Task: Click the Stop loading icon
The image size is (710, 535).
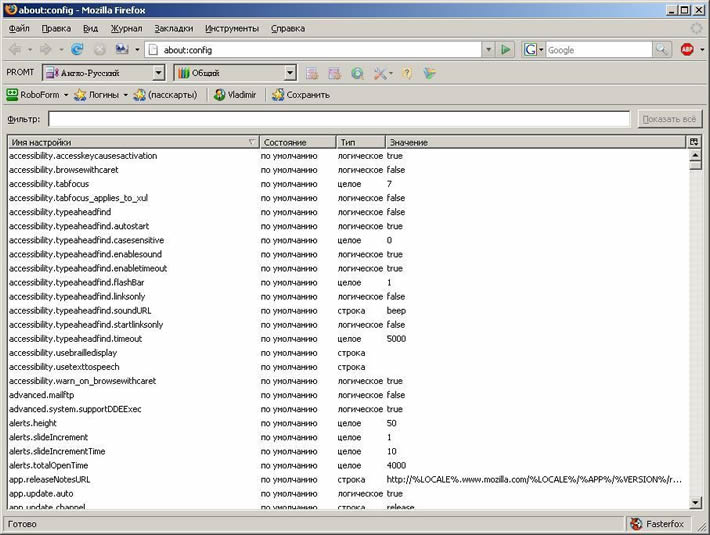Action: tap(100, 49)
